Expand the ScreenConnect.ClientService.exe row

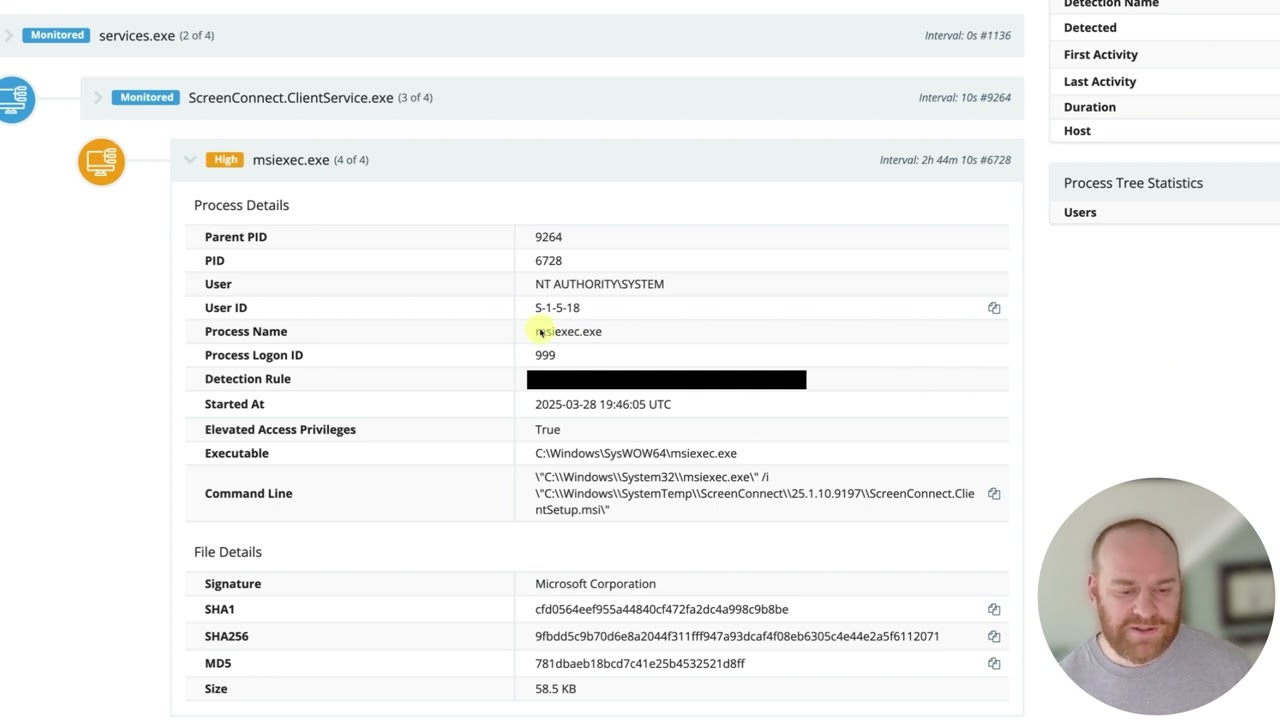[98, 98]
